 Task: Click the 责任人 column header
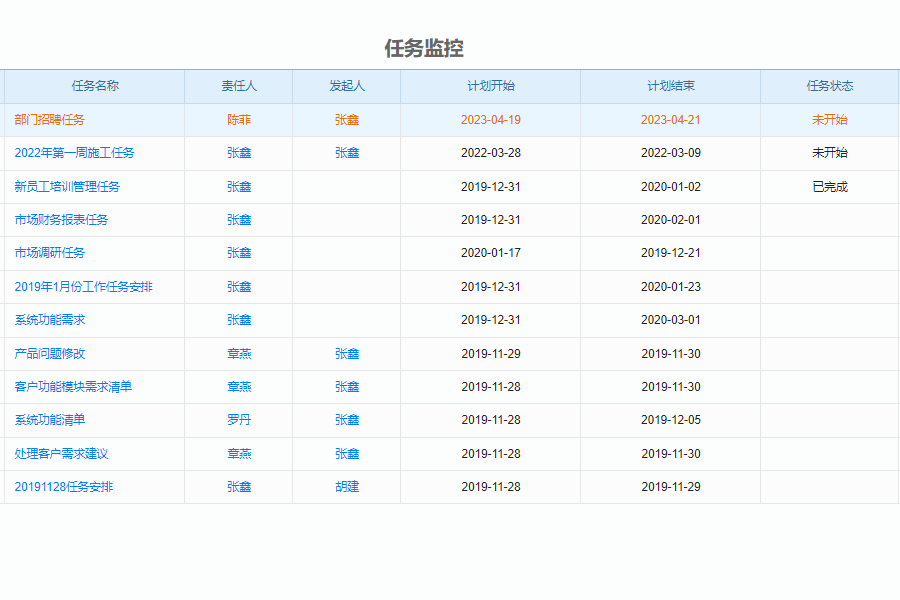tap(239, 86)
